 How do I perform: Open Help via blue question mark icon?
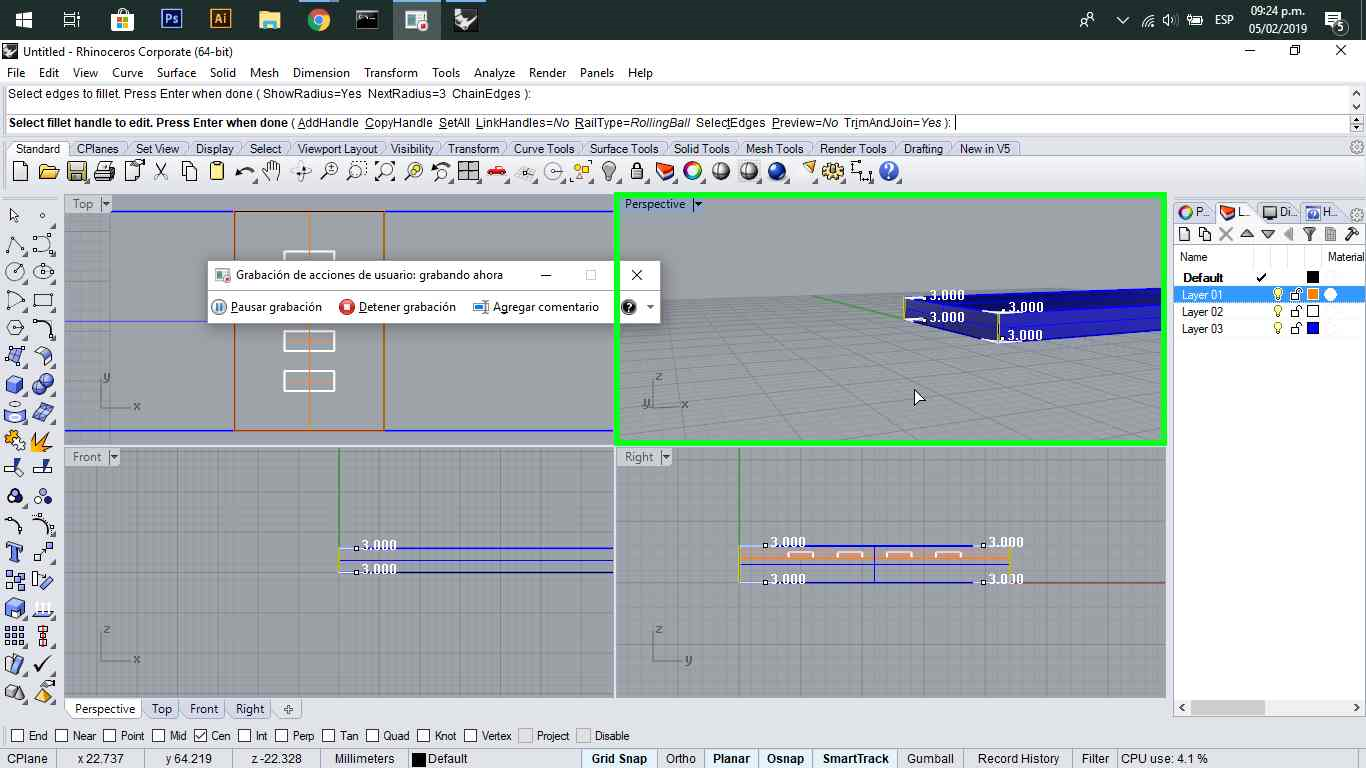(x=889, y=172)
